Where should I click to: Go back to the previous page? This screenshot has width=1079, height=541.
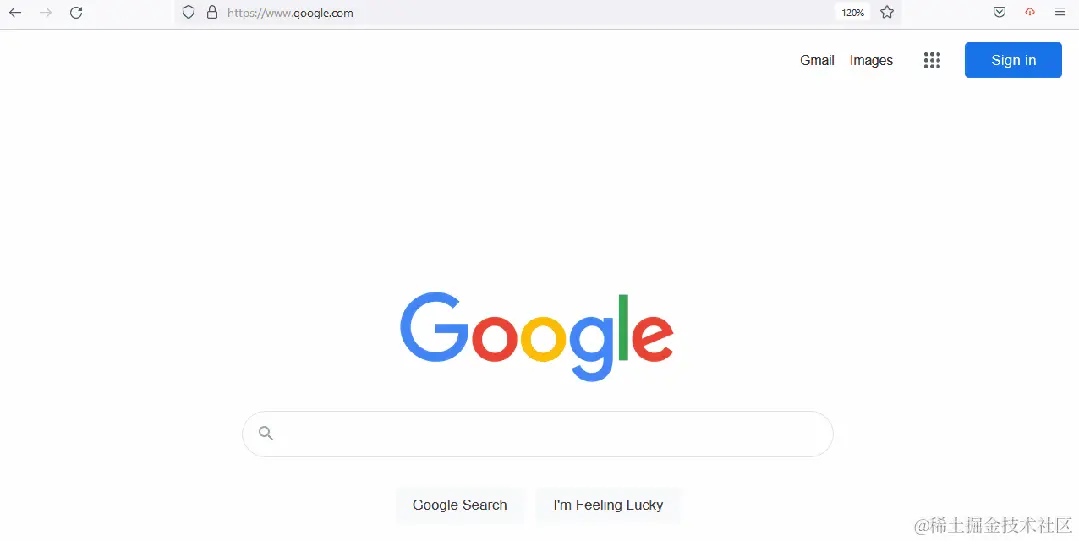pyautogui.click(x=15, y=12)
